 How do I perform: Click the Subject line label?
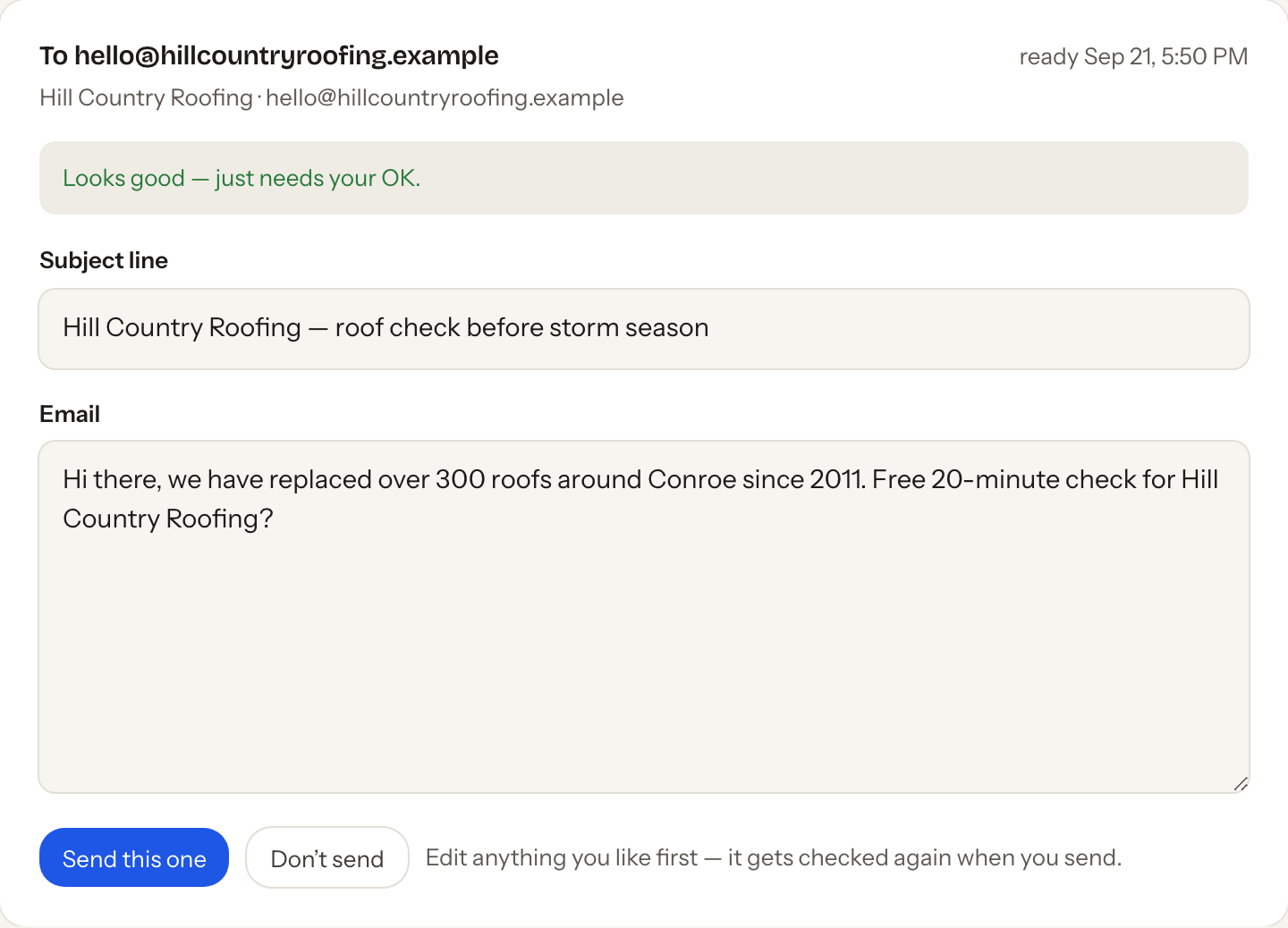(104, 260)
